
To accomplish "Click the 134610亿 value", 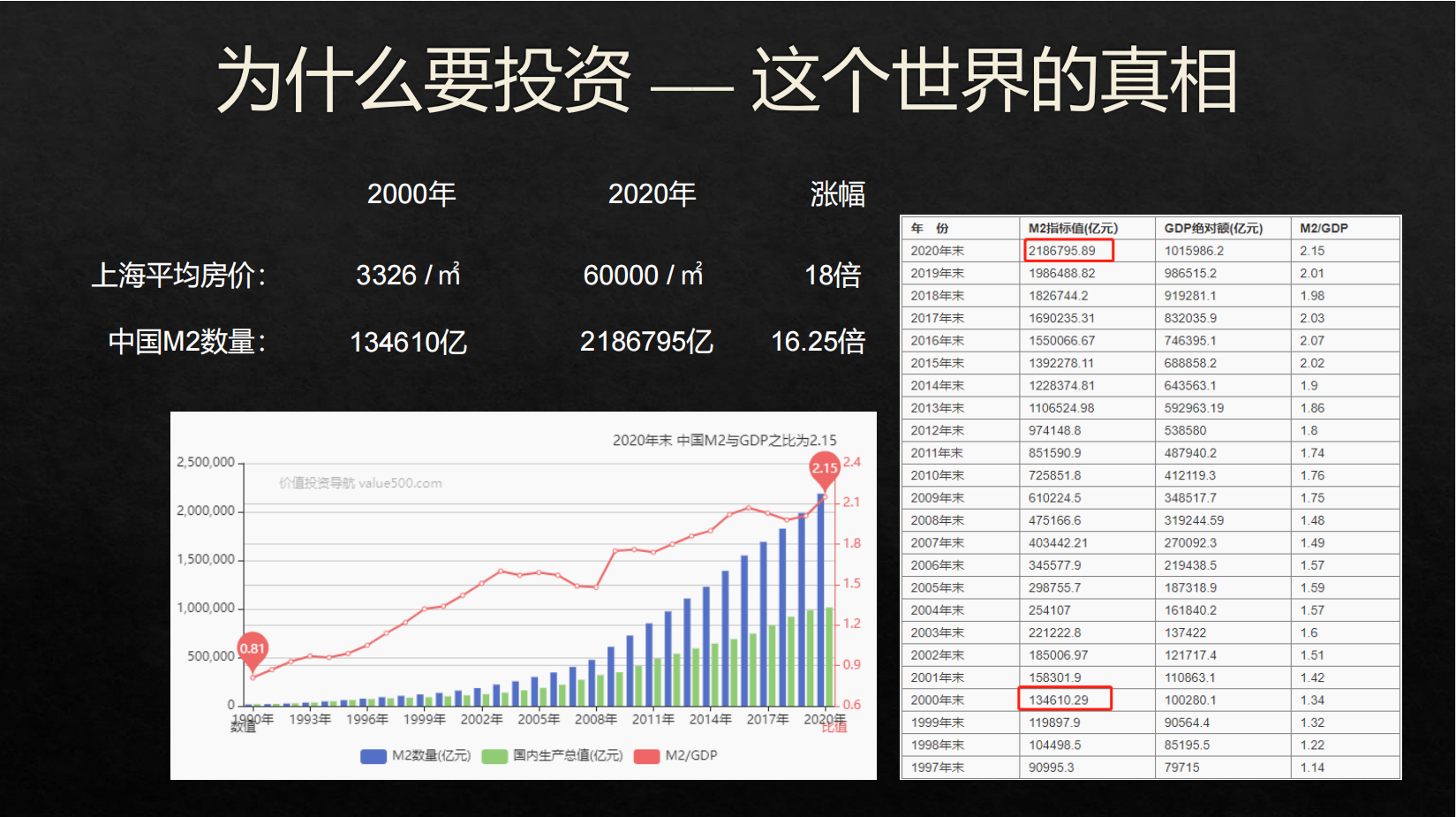I will [x=408, y=341].
